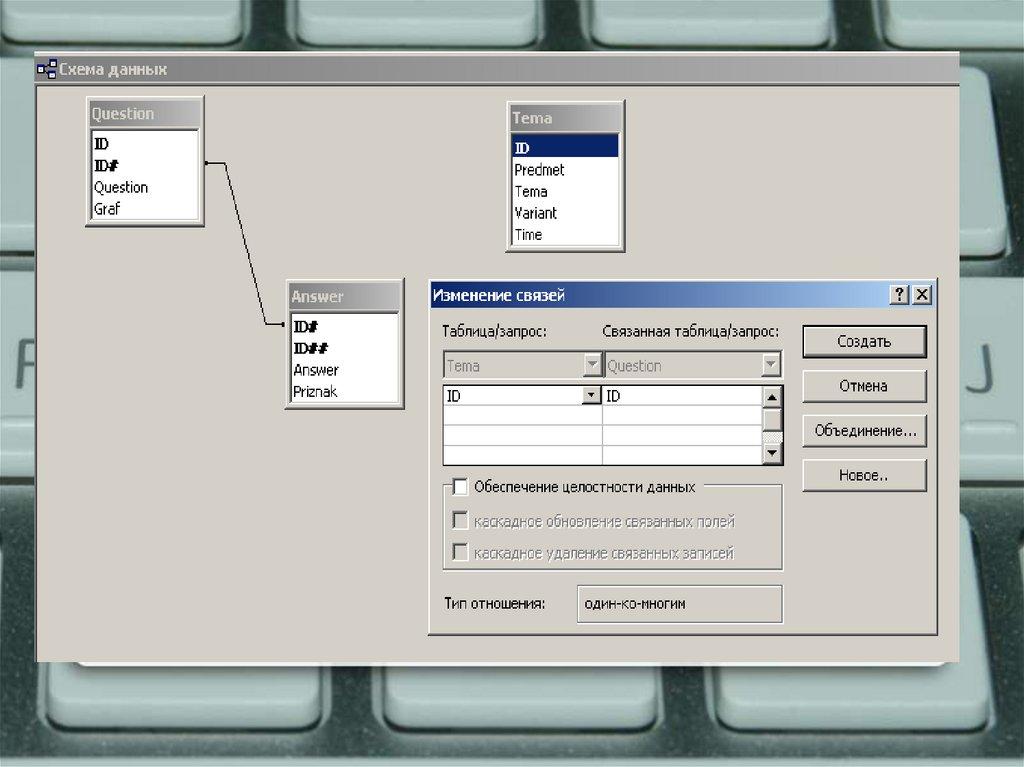
Task: Click the Новое.. button
Action: pyautogui.click(x=864, y=476)
